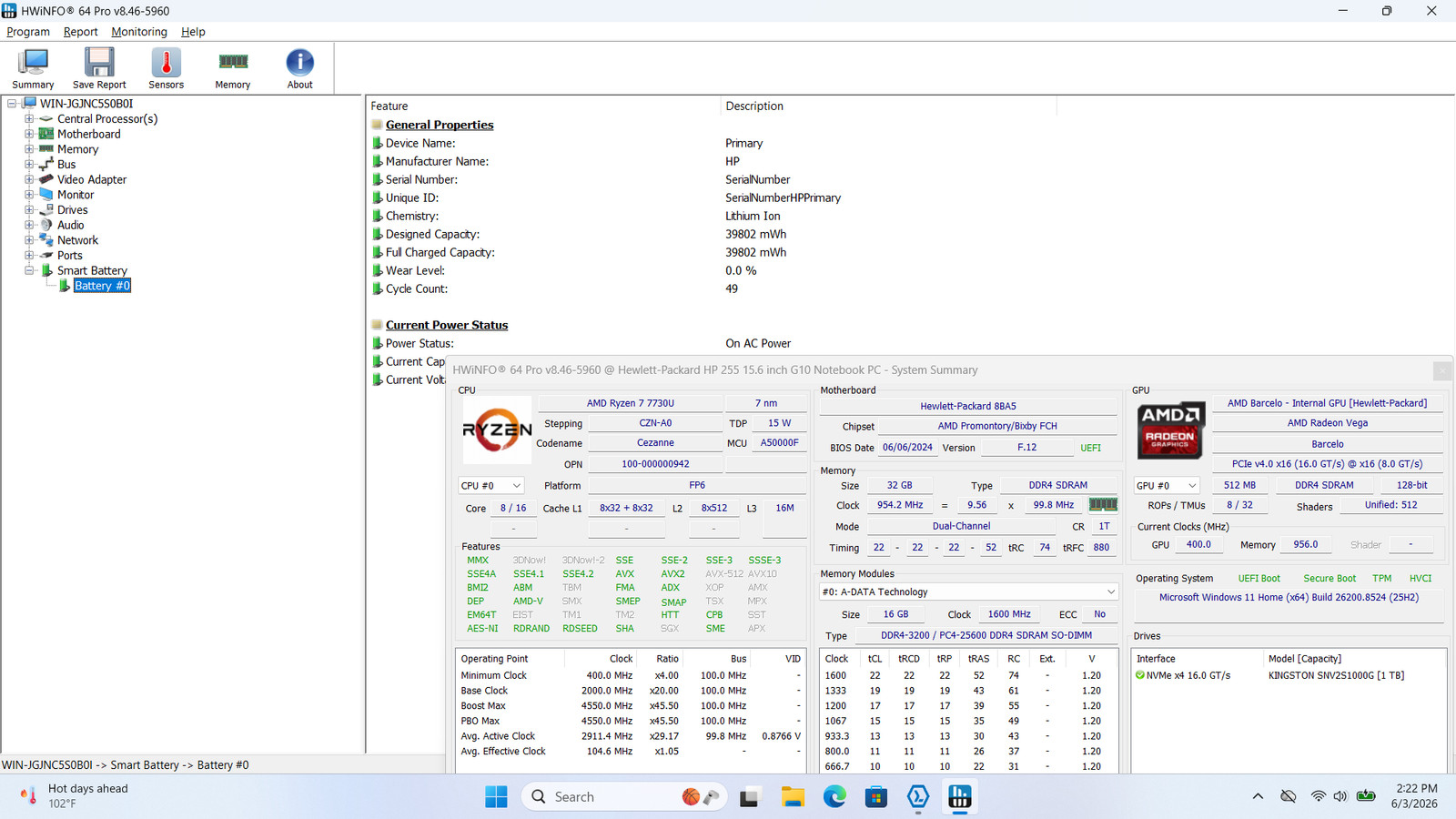Viewport: 1456px width, 819px height.
Task: Click the Motherboard icon in tree
Action: 46,134
